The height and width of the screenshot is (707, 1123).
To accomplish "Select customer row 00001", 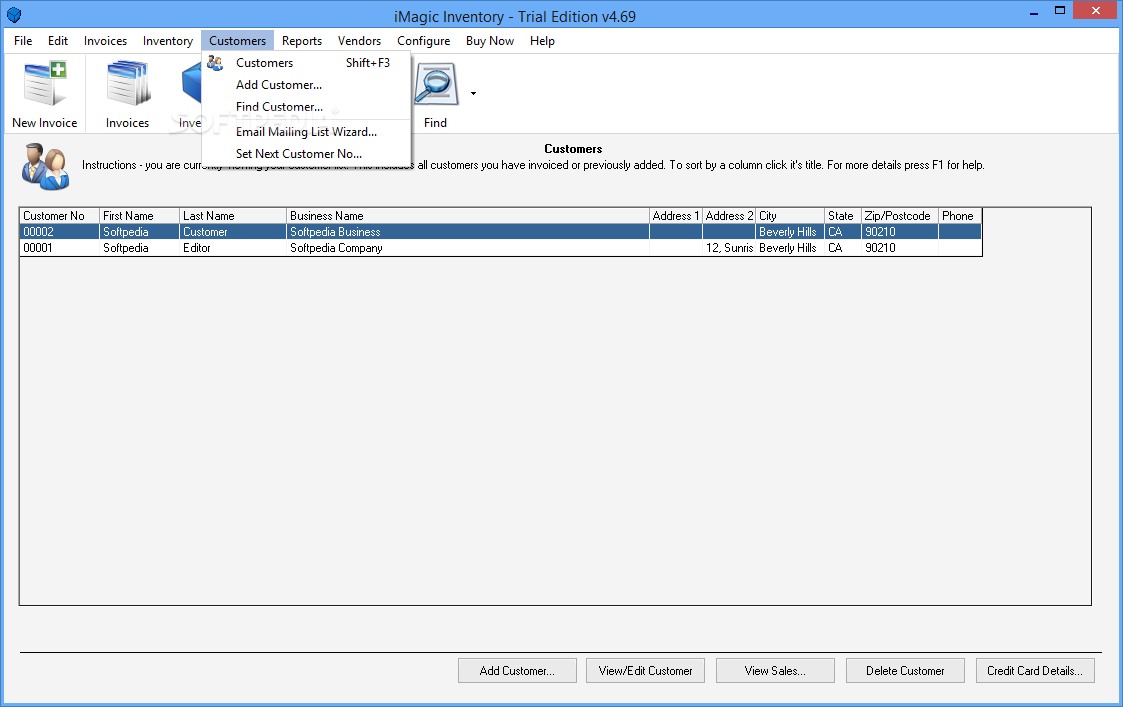I will [x=501, y=248].
